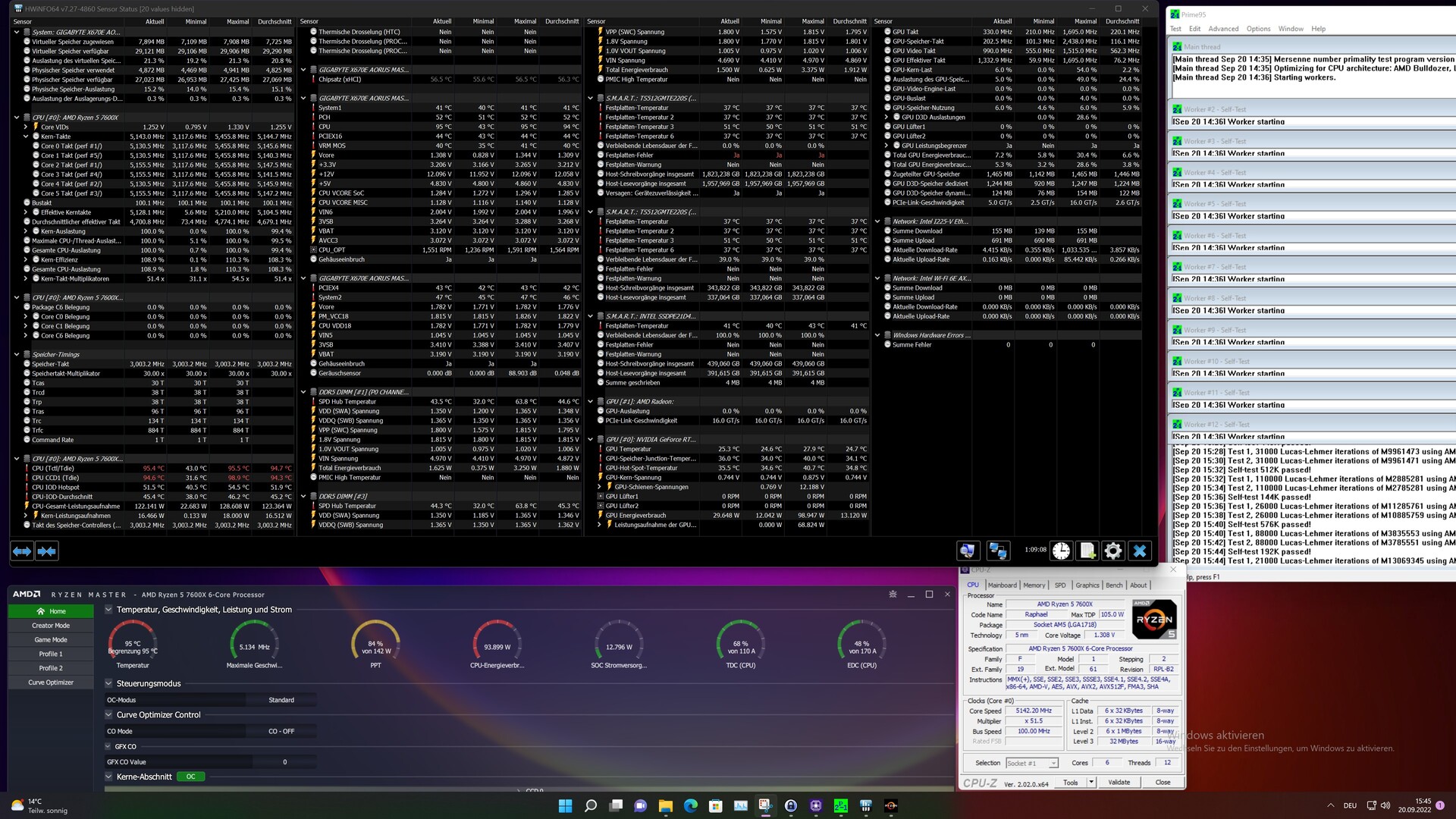This screenshot has width=1456, height=819.
Task: Toggle Kerne-Abschnitt OC switch in Ryzen Master
Action: (x=190, y=777)
